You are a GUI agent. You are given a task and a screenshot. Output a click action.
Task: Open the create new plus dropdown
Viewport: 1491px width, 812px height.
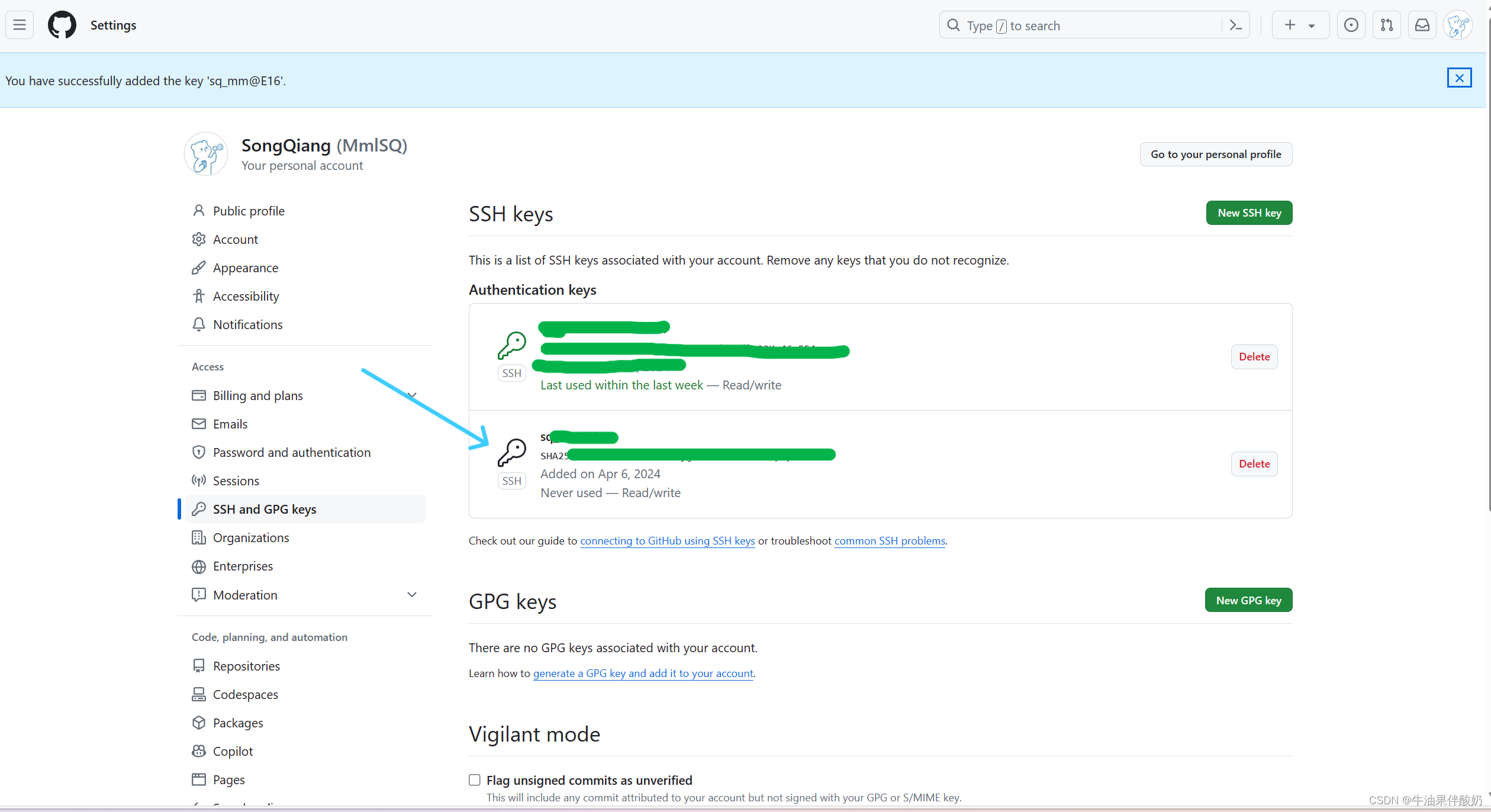tap(1300, 25)
